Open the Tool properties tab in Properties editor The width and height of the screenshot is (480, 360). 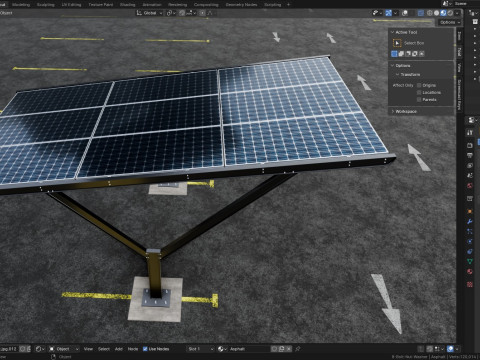pos(470,132)
